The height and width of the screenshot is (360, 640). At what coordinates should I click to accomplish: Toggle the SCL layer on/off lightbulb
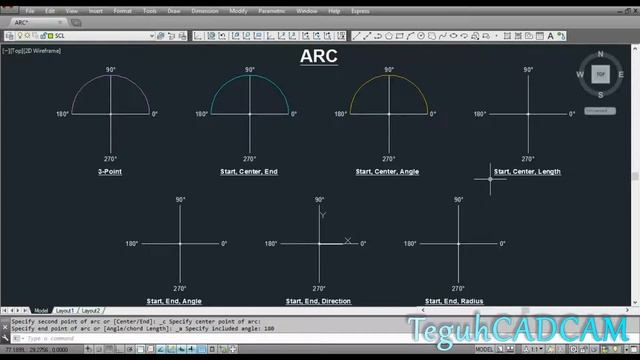20,36
